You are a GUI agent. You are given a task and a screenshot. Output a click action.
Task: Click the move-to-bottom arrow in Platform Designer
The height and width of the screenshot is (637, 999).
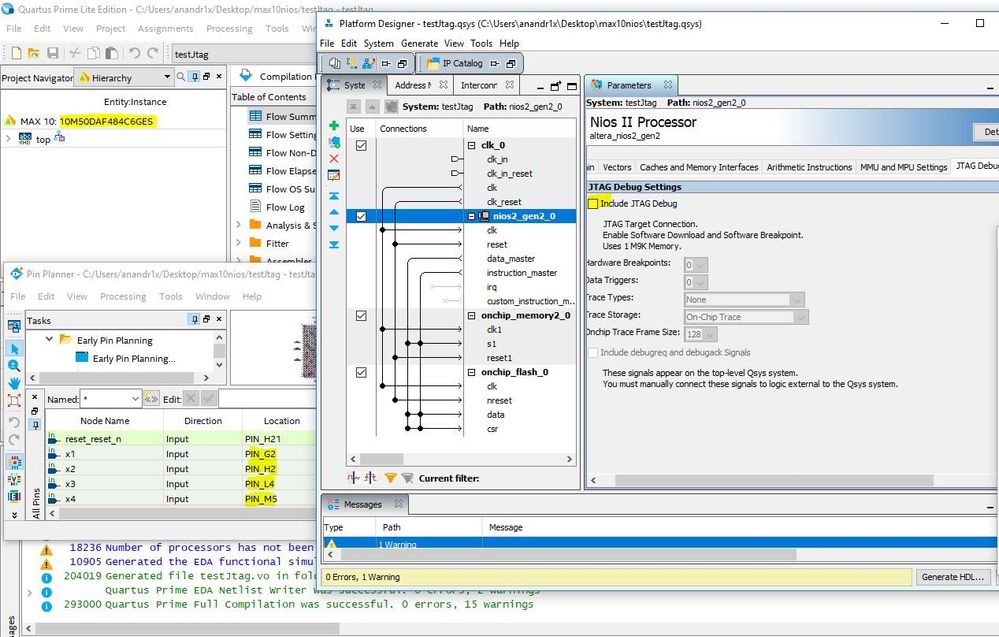point(334,244)
